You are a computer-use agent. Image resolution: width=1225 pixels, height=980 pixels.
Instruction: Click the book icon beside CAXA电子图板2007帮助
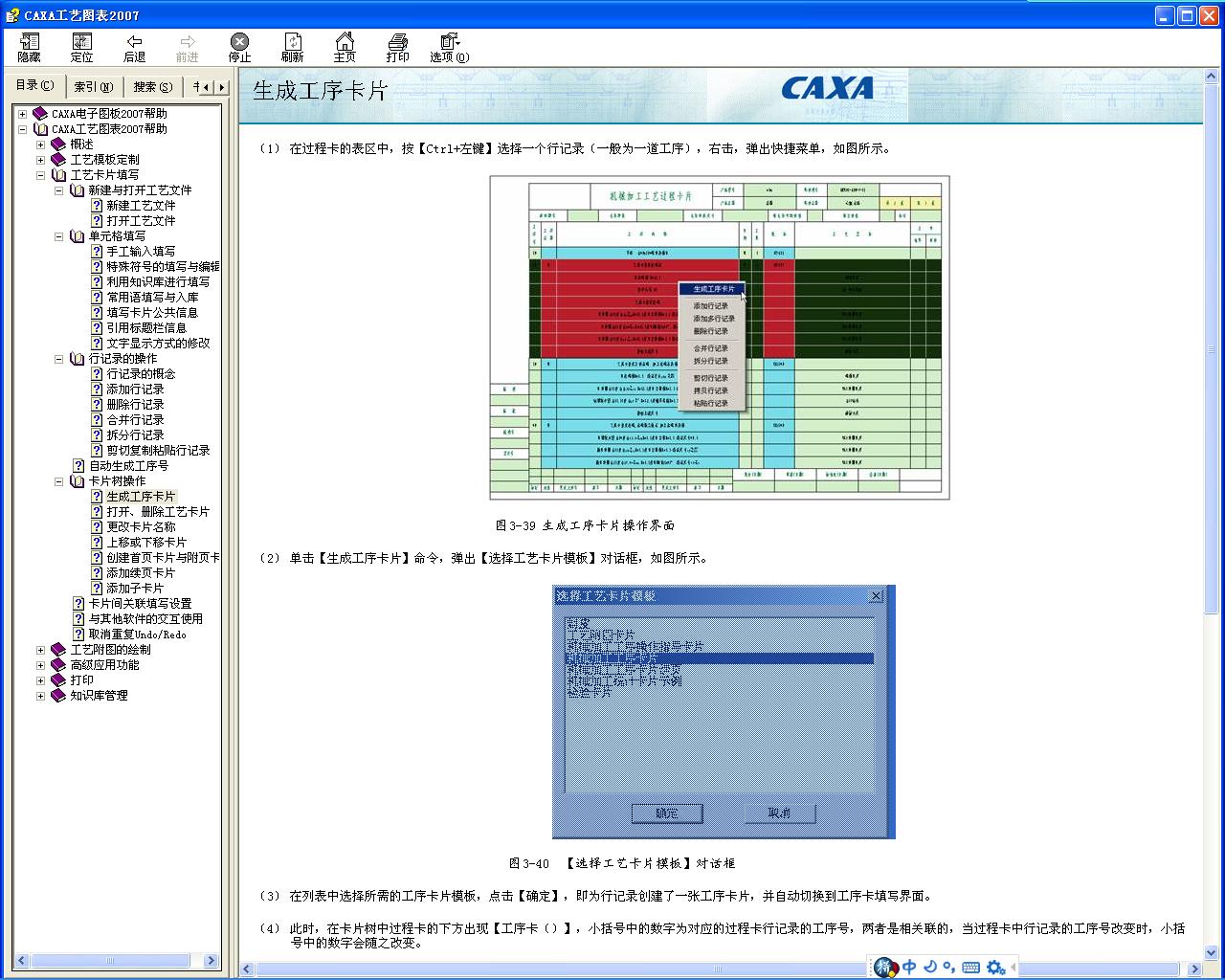coord(40,114)
